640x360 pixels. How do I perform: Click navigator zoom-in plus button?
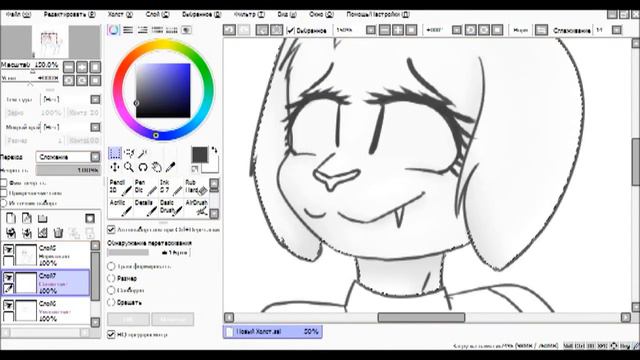click(82, 67)
